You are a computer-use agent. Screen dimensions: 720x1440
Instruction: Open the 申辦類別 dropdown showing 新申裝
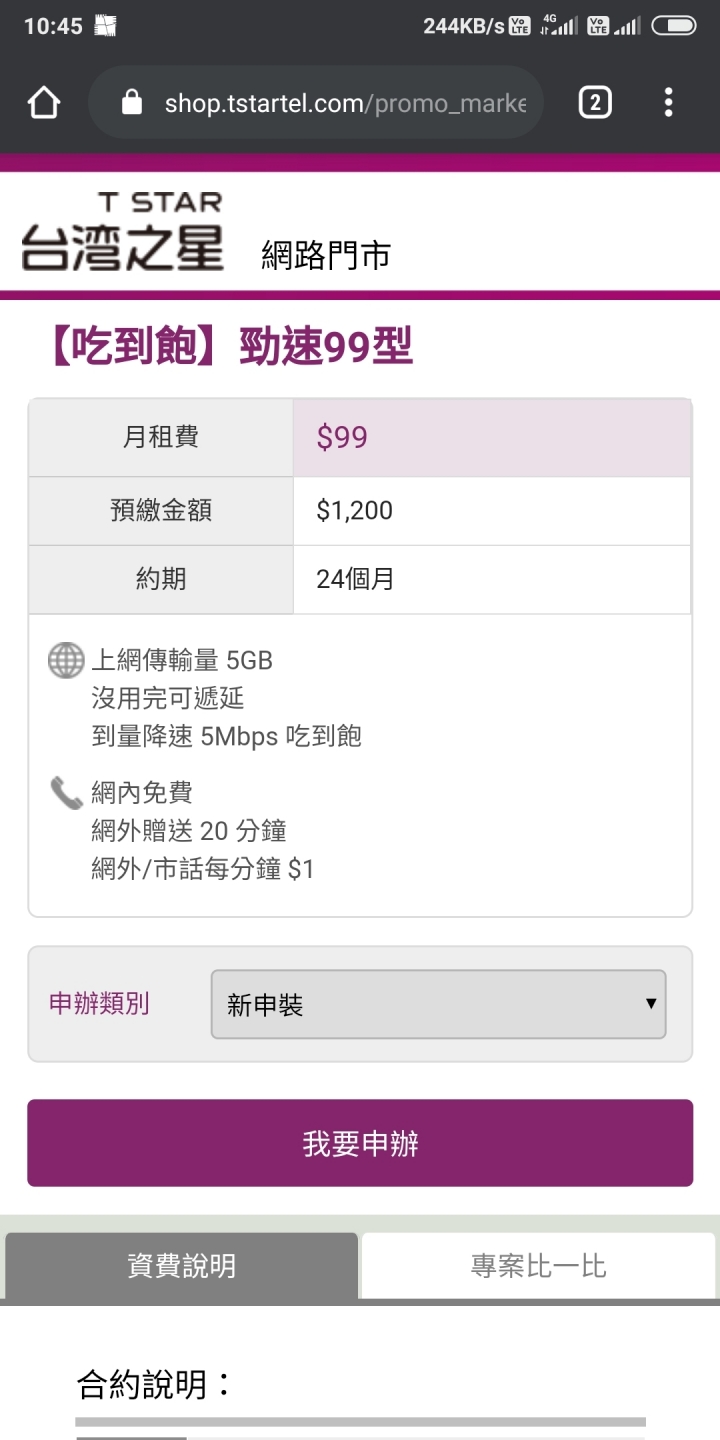pyautogui.click(x=438, y=1004)
